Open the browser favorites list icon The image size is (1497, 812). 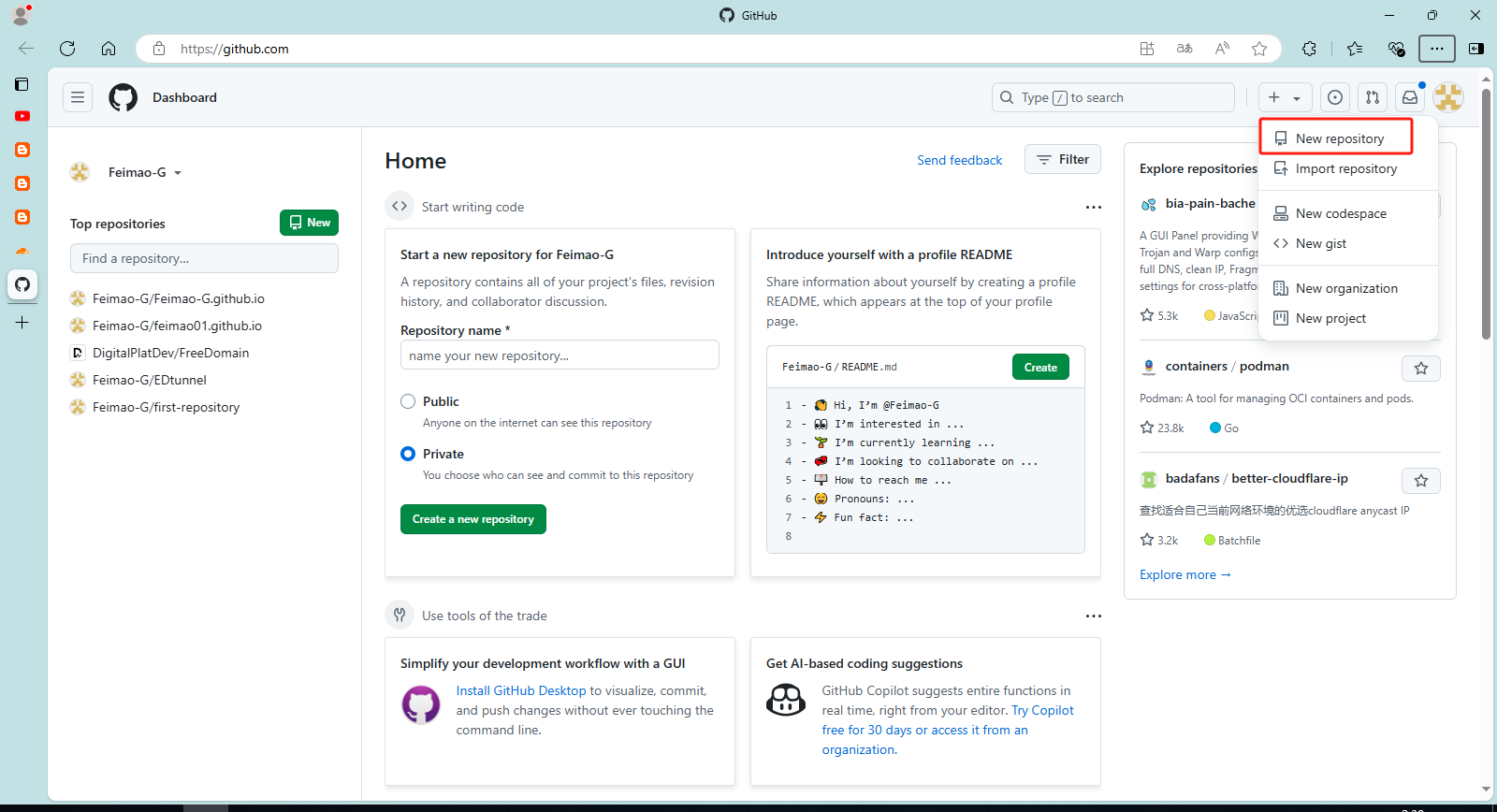pyautogui.click(x=1355, y=49)
